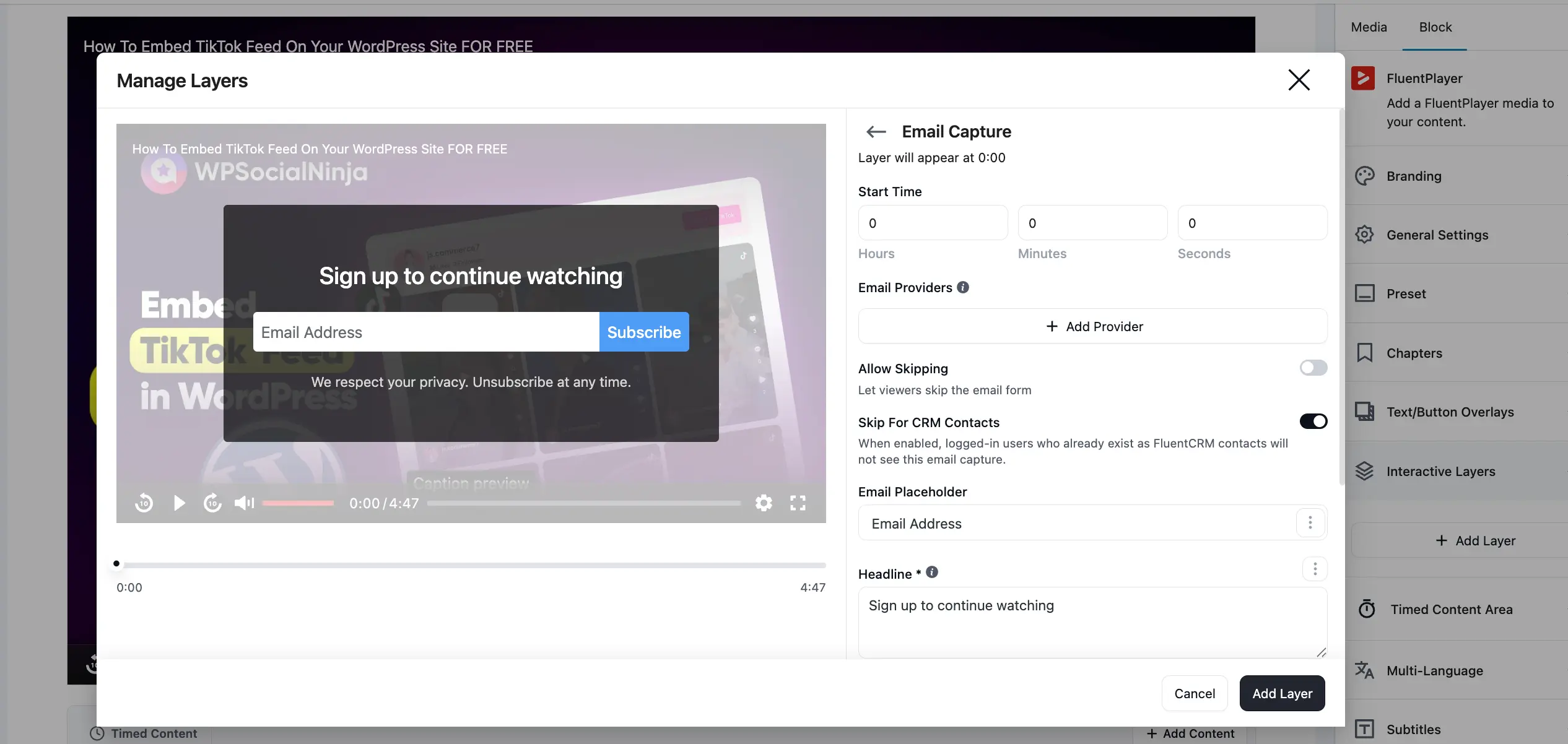Image resolution: width=1568 pixels, height=744 pixels.
Task: Open preview player settings gear
Action: (764, 503)
